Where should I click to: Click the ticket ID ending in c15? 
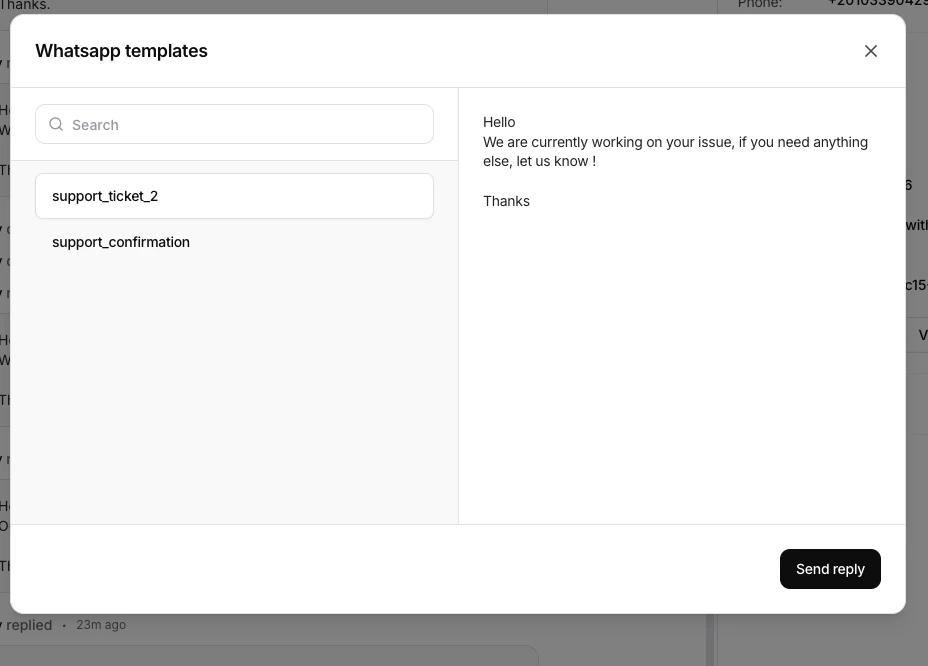914,285
